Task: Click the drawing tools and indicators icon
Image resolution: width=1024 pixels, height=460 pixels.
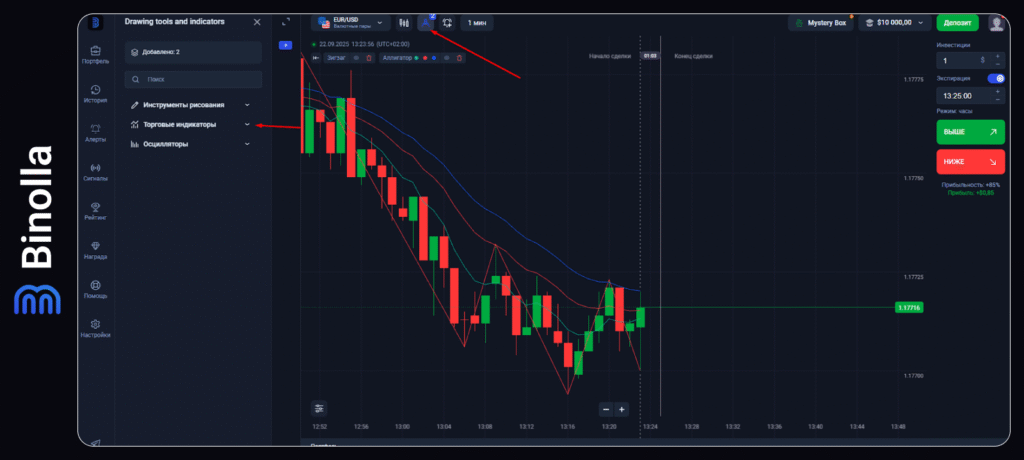Action: click(425, 22)
